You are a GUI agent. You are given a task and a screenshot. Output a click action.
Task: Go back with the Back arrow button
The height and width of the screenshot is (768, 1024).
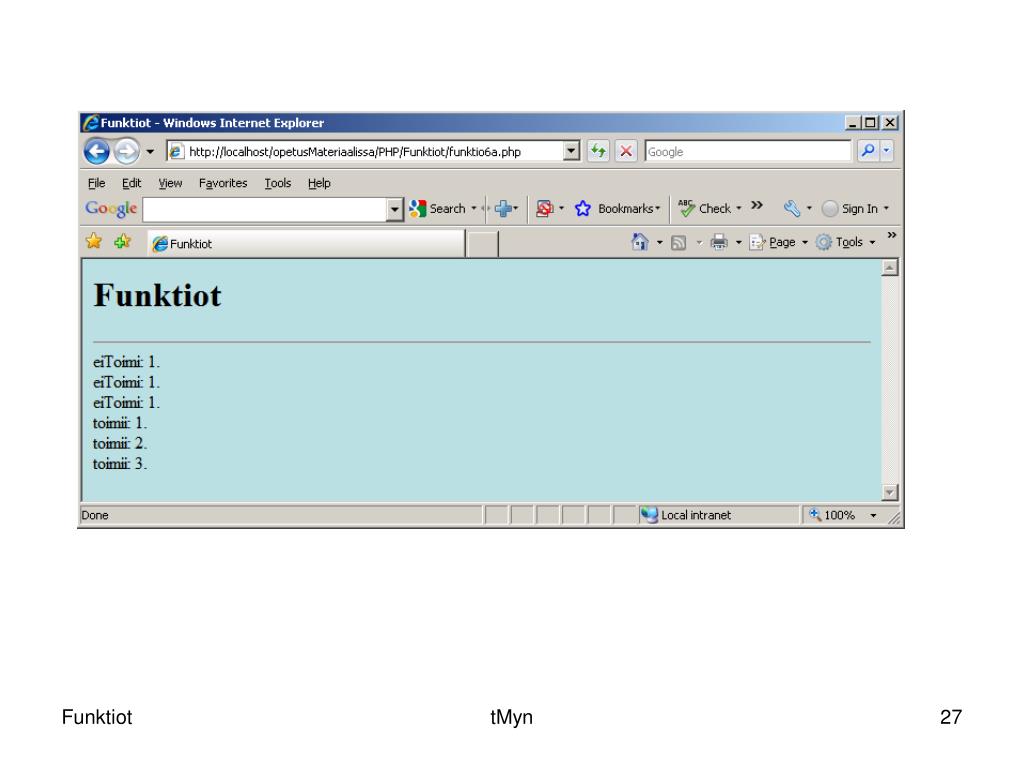coord(97,152)
